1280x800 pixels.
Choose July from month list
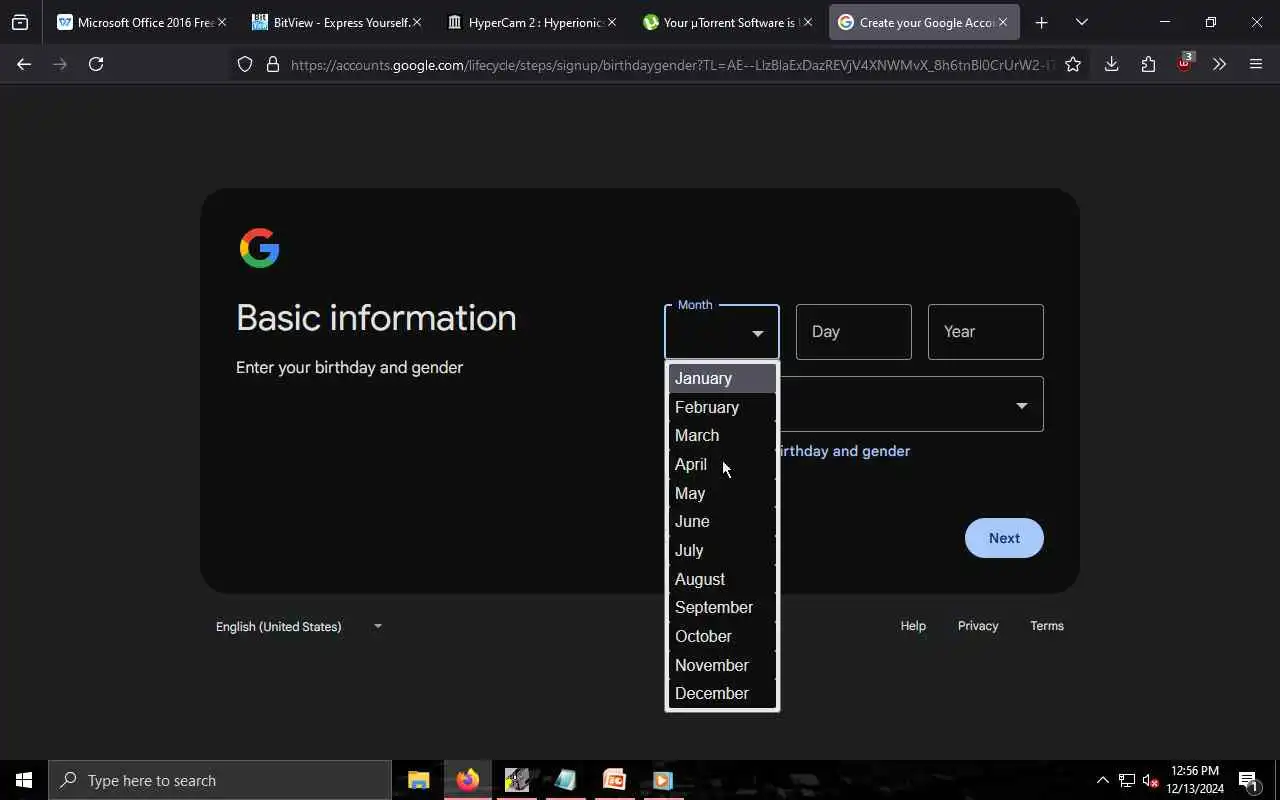pyautogui.click(x=721, y=550)
